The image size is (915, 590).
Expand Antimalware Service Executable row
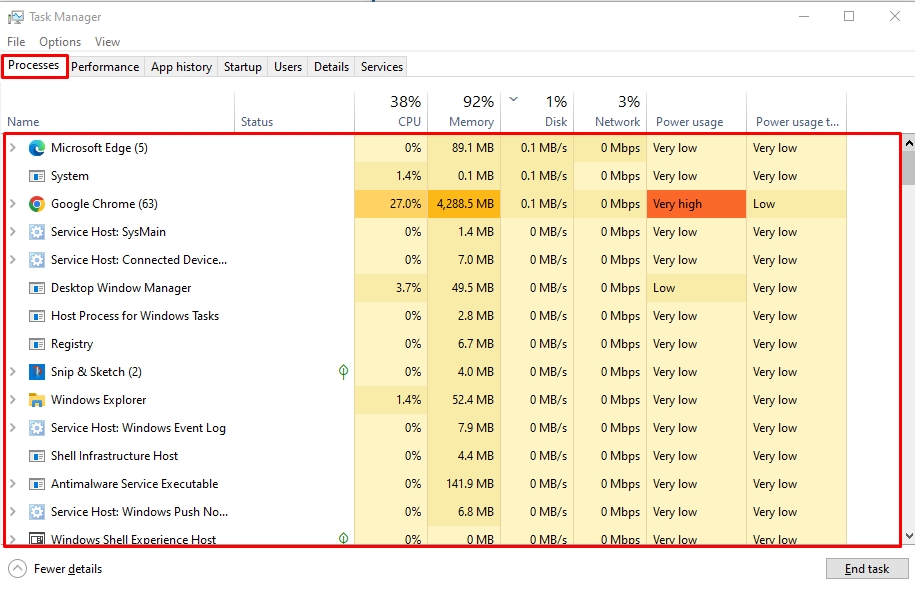[x=13, y=484]
